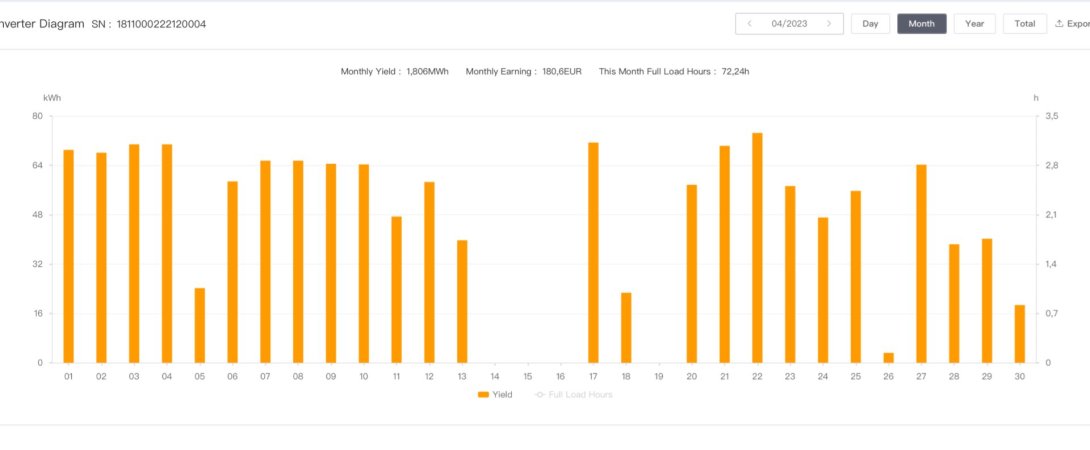Click the yield bar for day 01
The height and width of the screenshot is (450, 1090).
click(69, 256)
